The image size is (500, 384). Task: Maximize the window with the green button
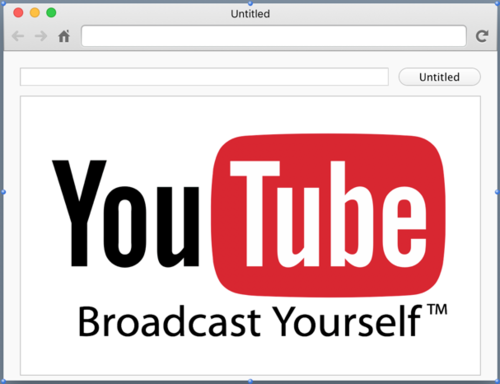pos(51,13)
